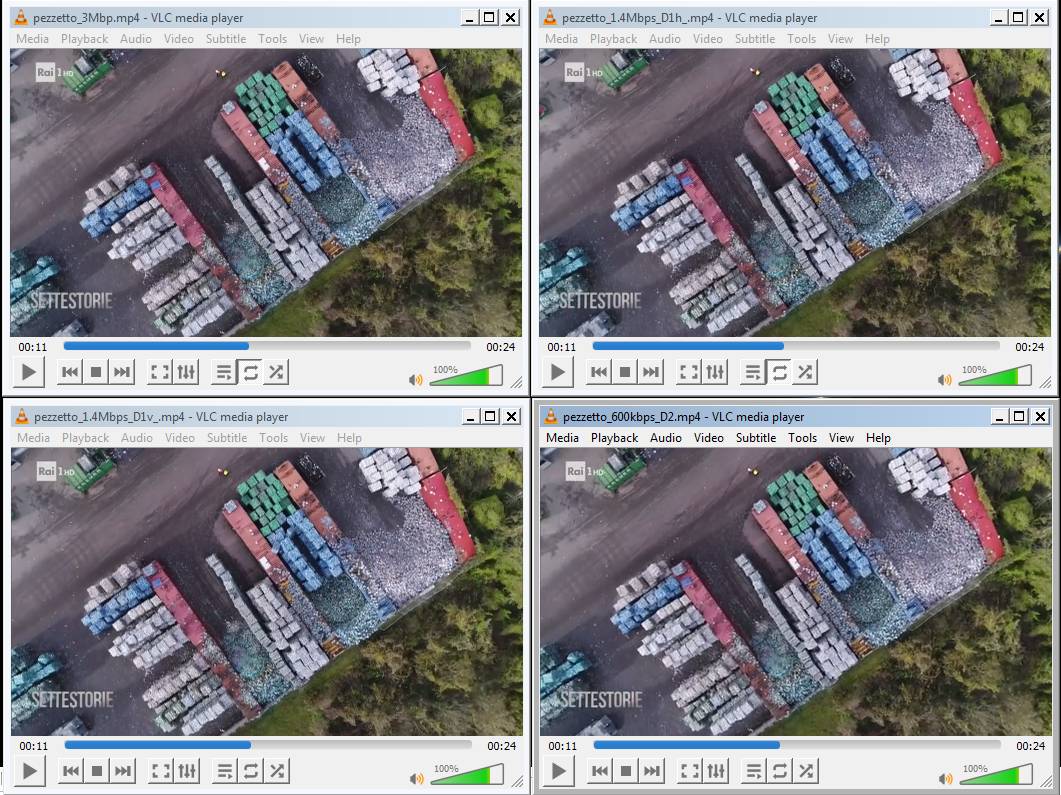Toggle shuffle in pezzetto_1.4Mbps_D1v_ window
This screenshot has height=795, width=1061.
[x=277, y=771]
